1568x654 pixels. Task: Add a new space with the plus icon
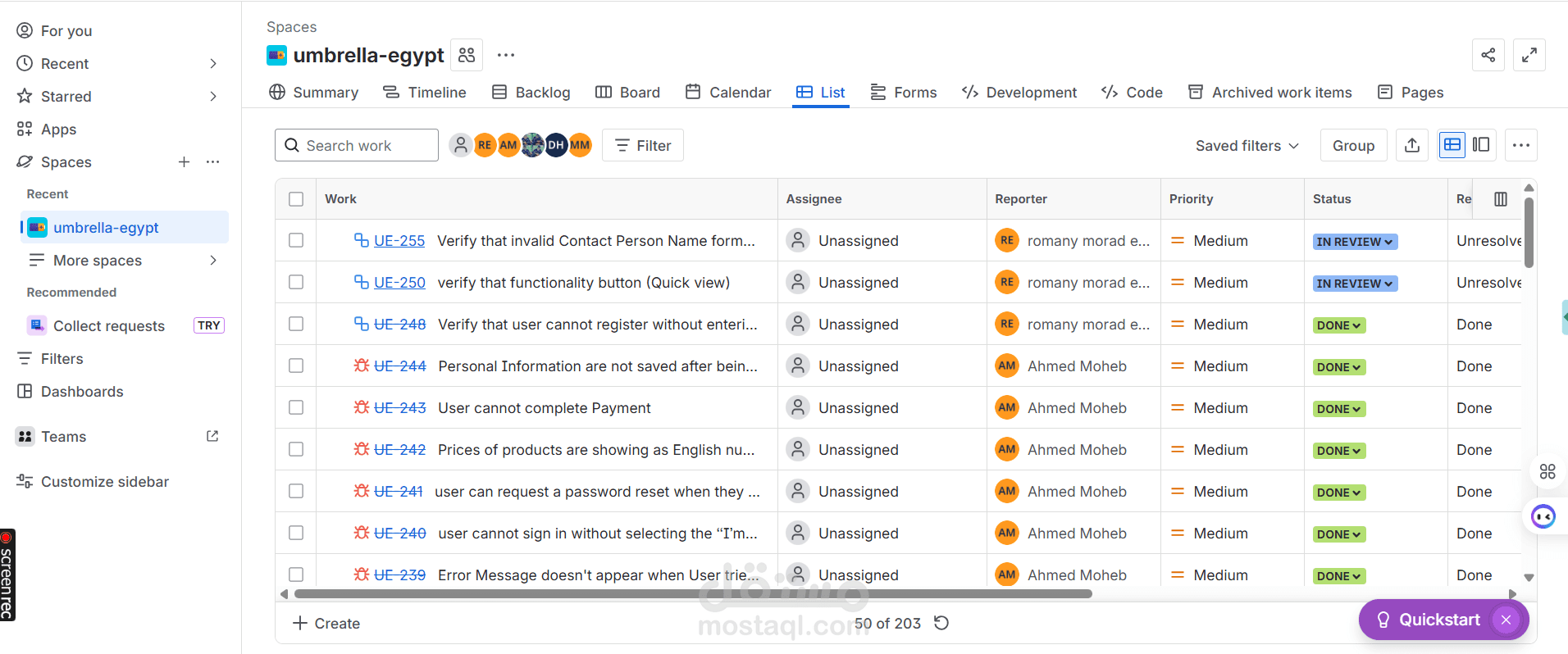click(185, 161)
